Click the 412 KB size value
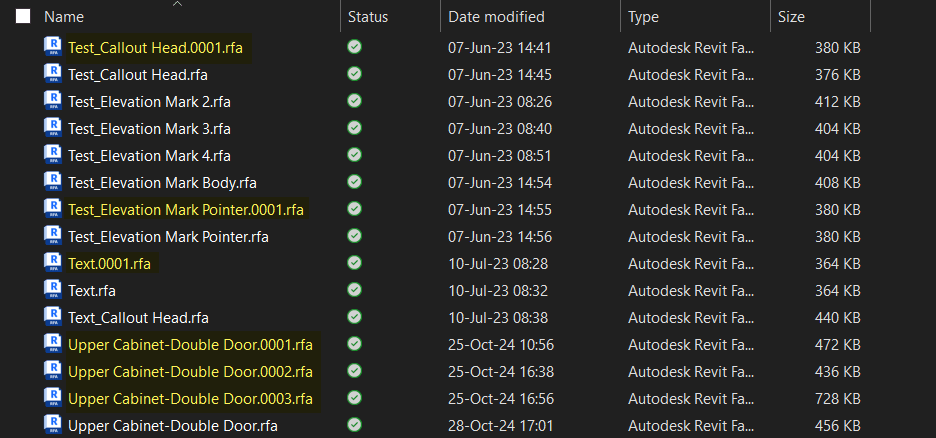Screen dimensions: 936x438 coord(838,102)
